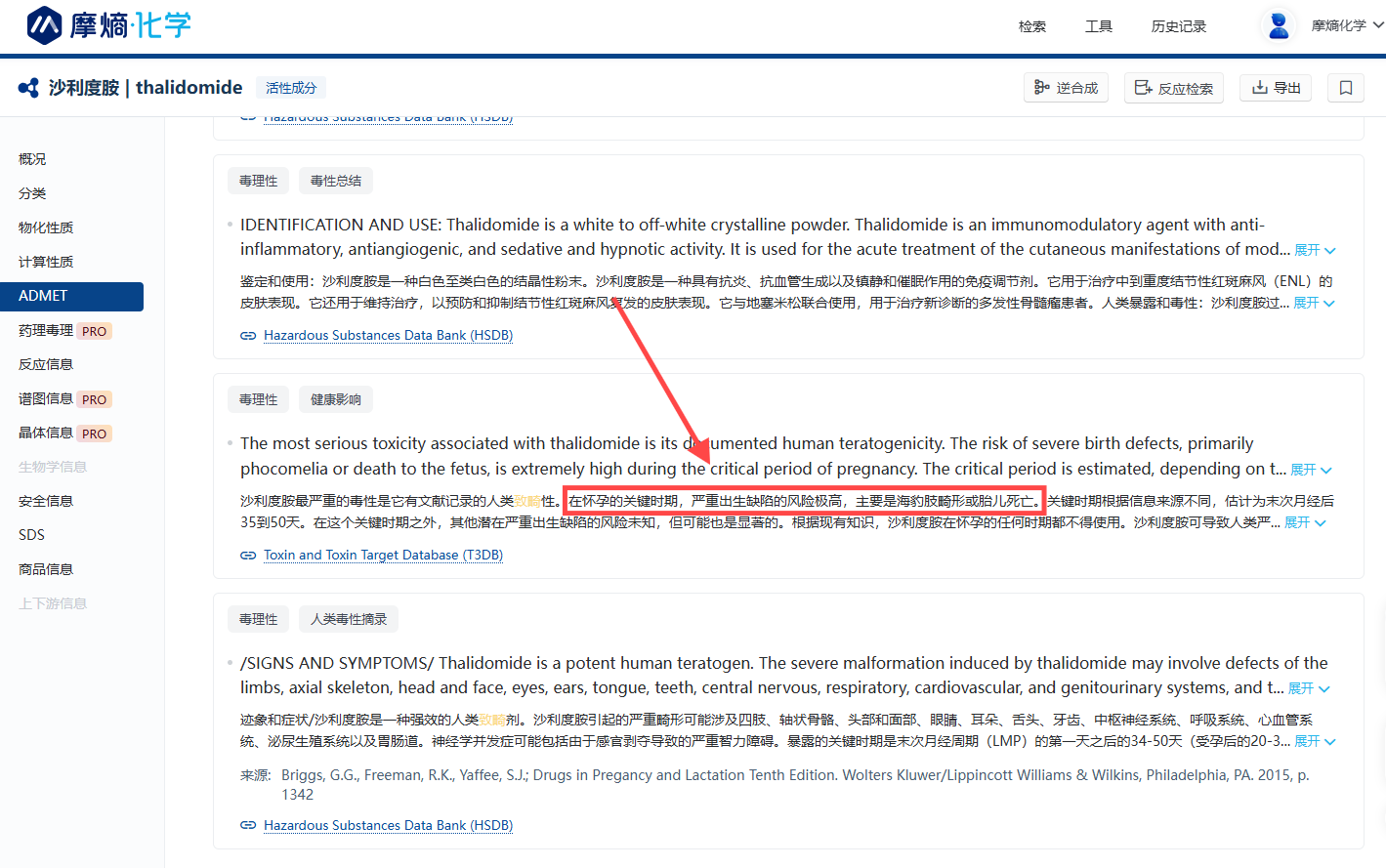
Task: Expand the SIGNS AND SYMPTOMS paragraph
Action: pos(1308,689)
